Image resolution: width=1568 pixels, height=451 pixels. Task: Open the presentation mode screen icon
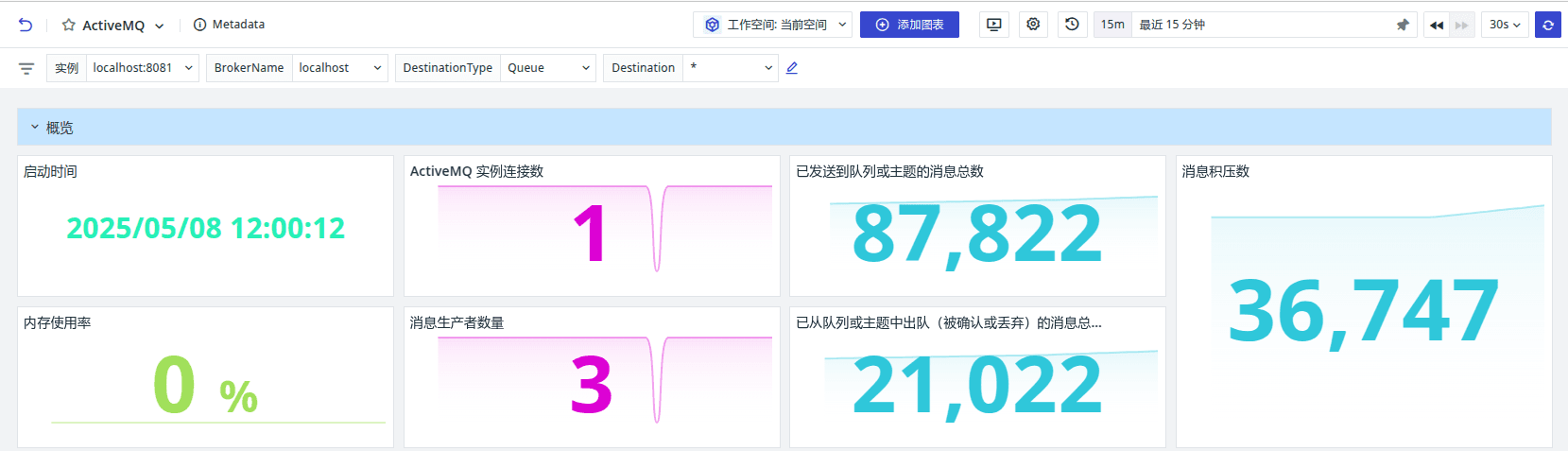click(993, 25)
